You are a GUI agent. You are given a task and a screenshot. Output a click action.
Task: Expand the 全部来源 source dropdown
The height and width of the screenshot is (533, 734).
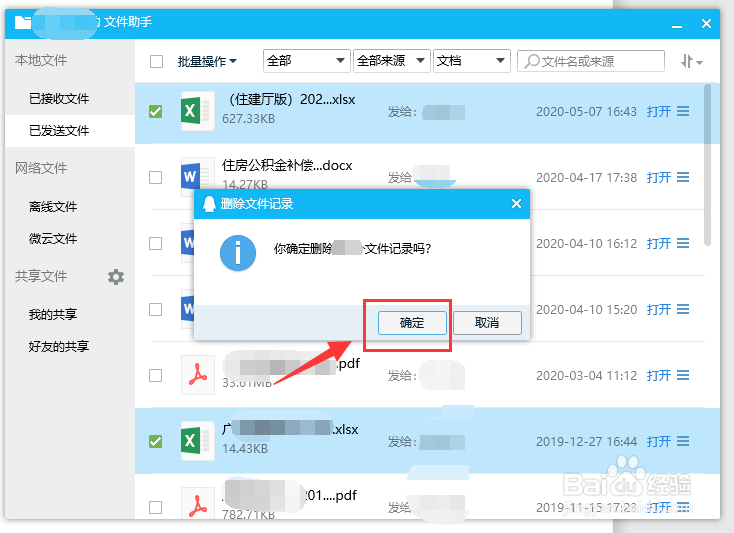click(391, 61)
